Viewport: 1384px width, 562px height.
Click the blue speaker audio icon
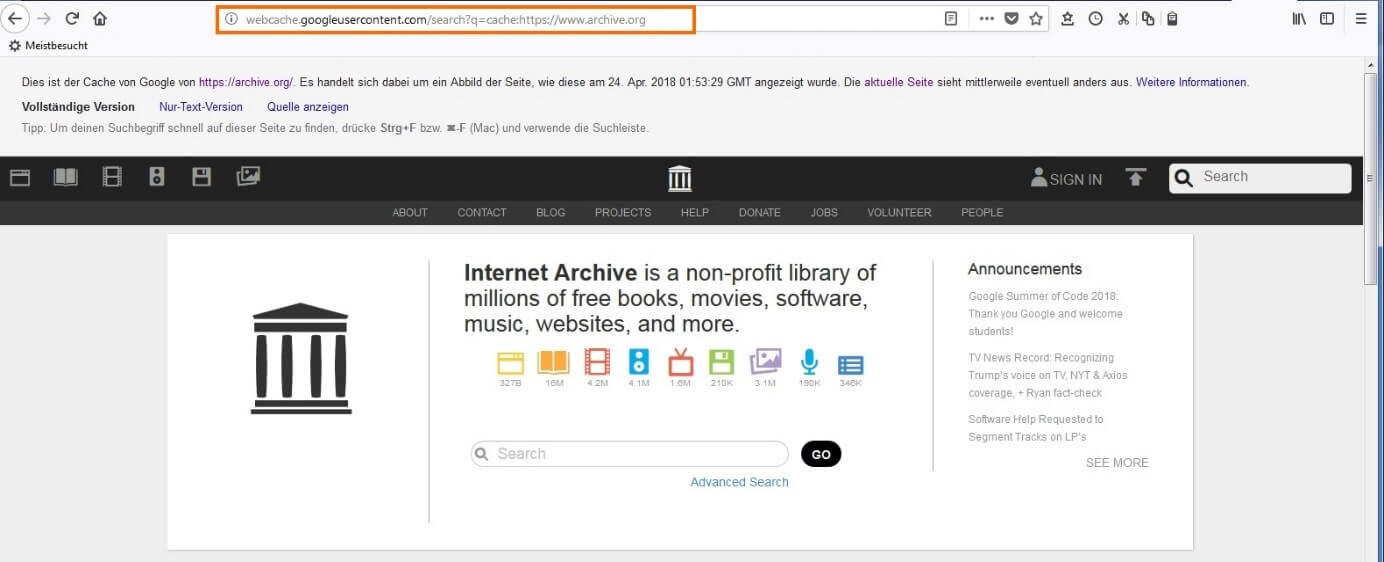(639, 362)
